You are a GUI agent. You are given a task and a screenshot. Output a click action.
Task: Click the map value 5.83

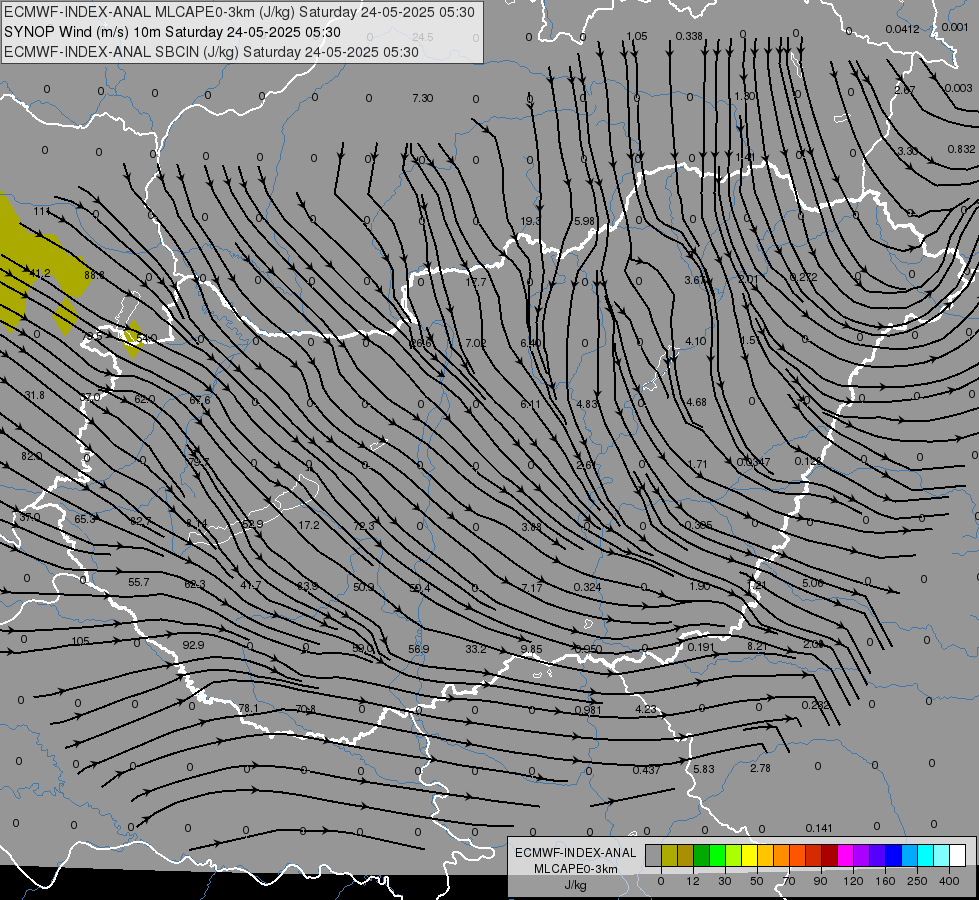click(x=704, y=769)
